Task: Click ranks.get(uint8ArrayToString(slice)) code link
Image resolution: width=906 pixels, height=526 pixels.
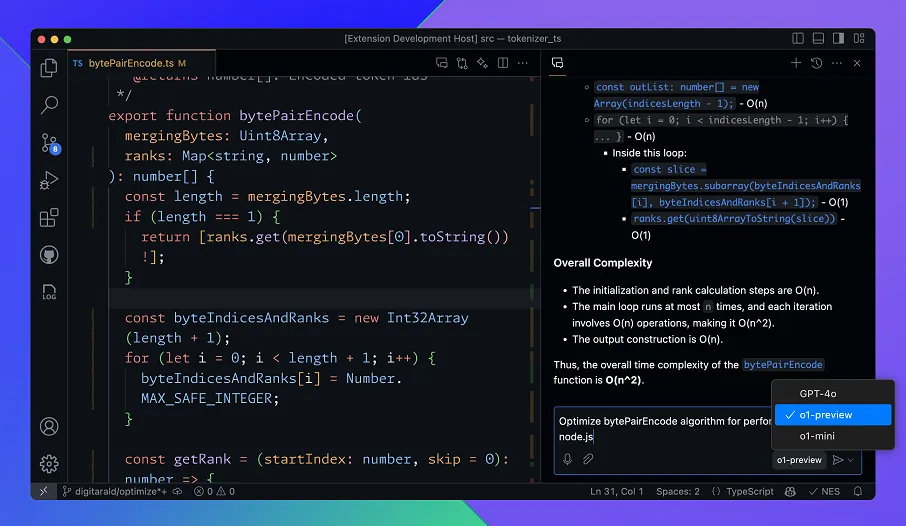Action: (734, 218)
